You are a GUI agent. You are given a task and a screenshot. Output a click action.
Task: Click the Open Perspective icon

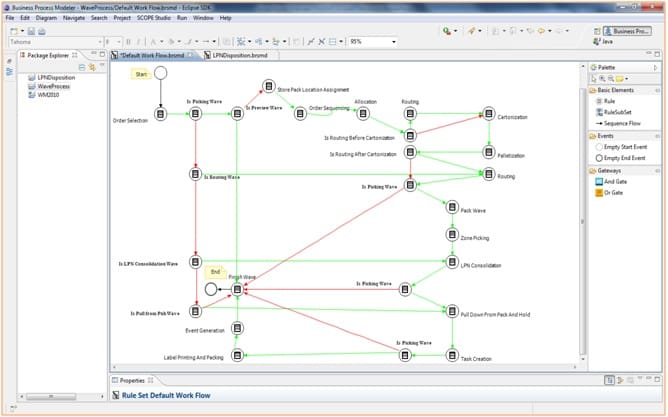point(597,31)
